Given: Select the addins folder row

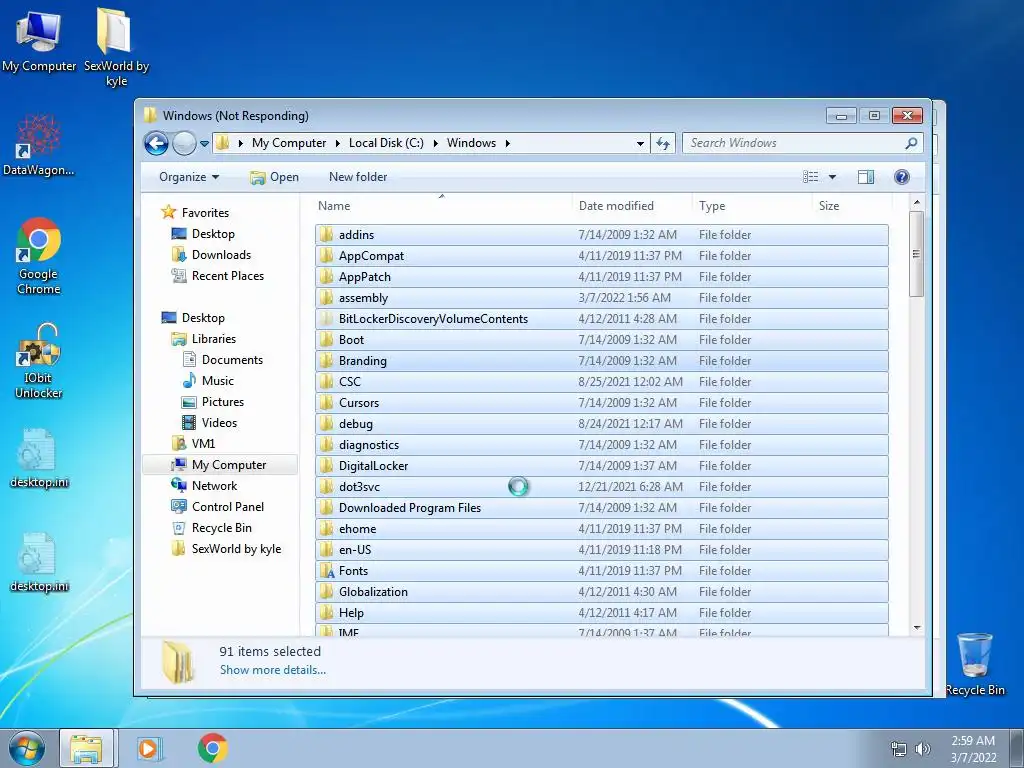Looking at the screenshot, I should [601, 234].
